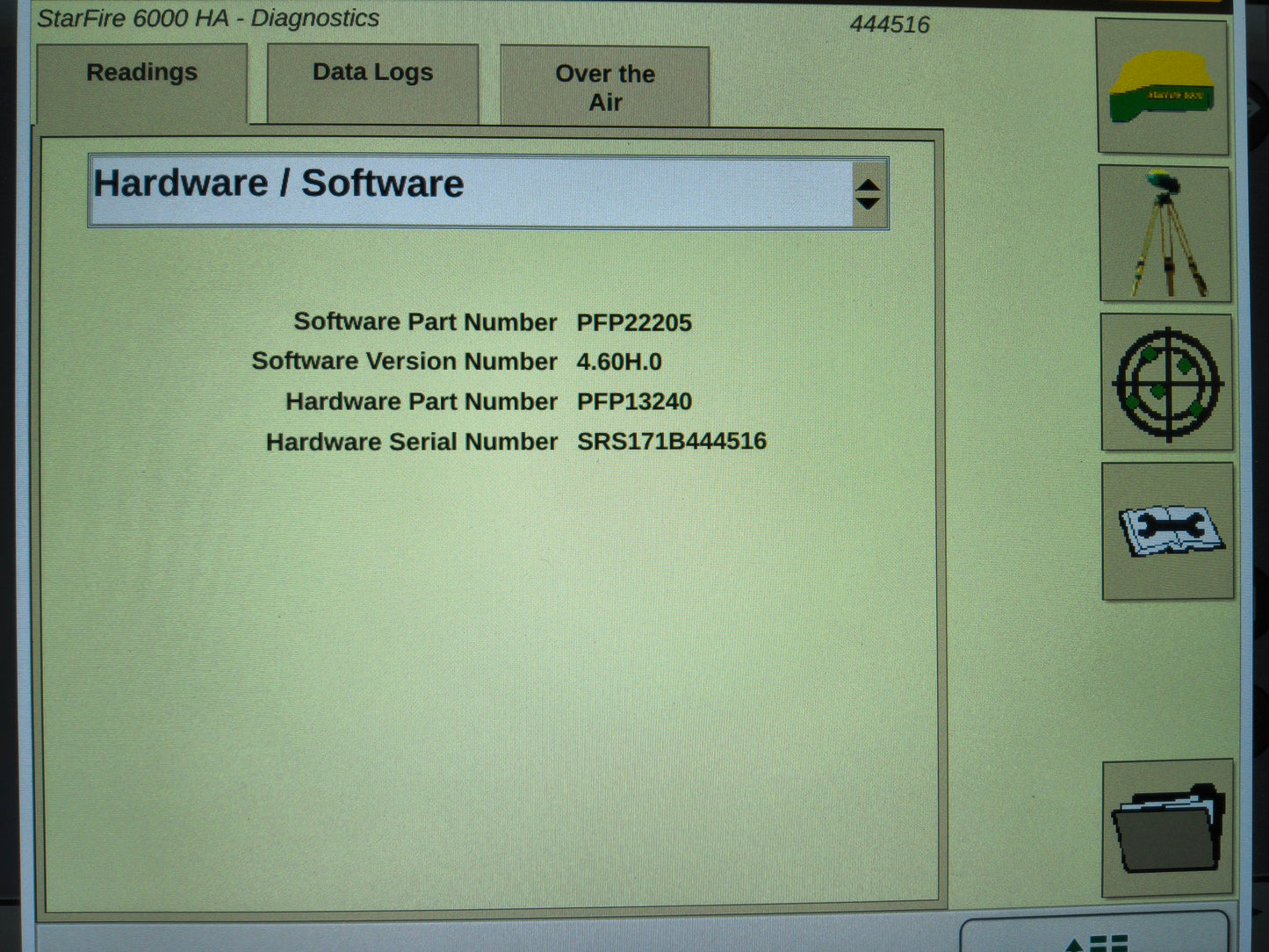The width and height of the screenshot is (1269, 952).
Task: Select the hardware part number PFP13240
Action: (x=634, y=402)
